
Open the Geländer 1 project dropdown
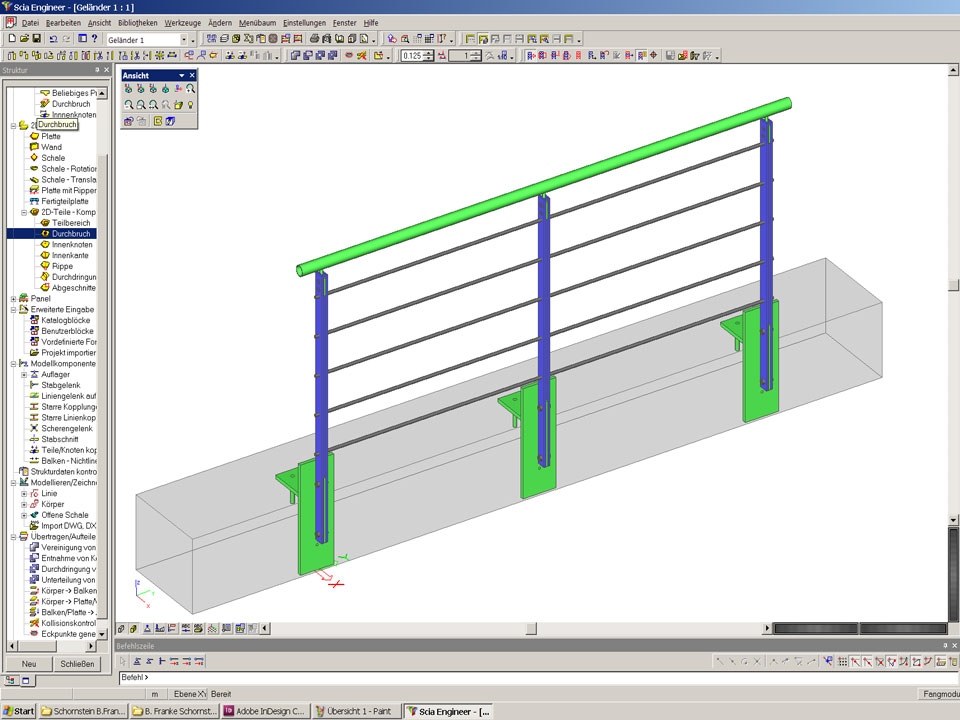(x=184, y=39)
